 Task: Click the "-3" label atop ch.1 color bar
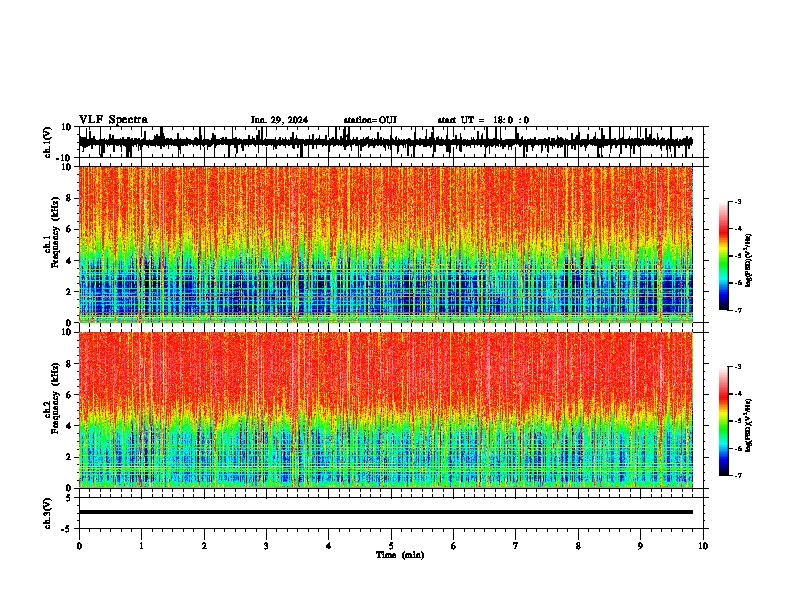click(x=737, y=201)
